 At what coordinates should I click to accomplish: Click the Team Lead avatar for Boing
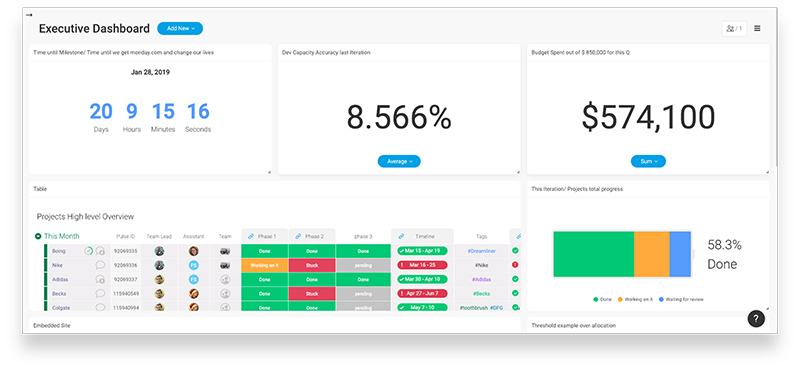tap(159, 251)
